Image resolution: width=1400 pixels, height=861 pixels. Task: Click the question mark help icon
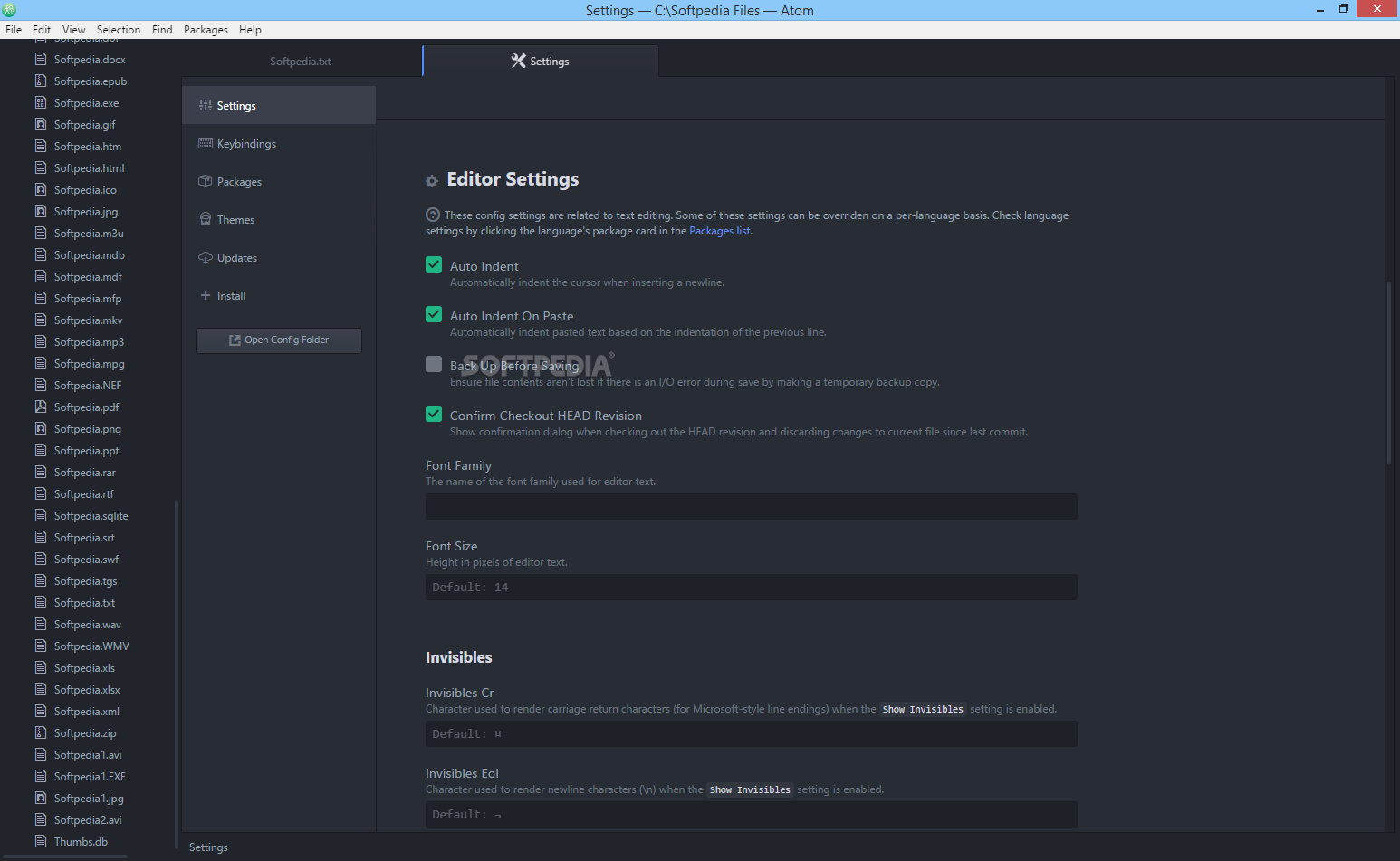[x=433, y=215]
